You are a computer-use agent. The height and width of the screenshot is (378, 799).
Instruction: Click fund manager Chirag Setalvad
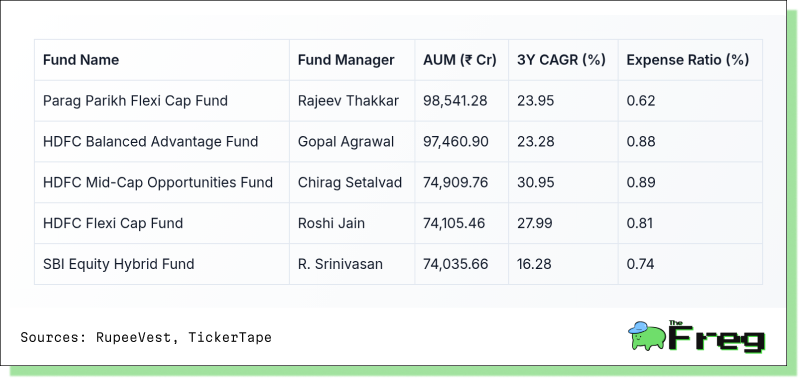click(350, 182)
